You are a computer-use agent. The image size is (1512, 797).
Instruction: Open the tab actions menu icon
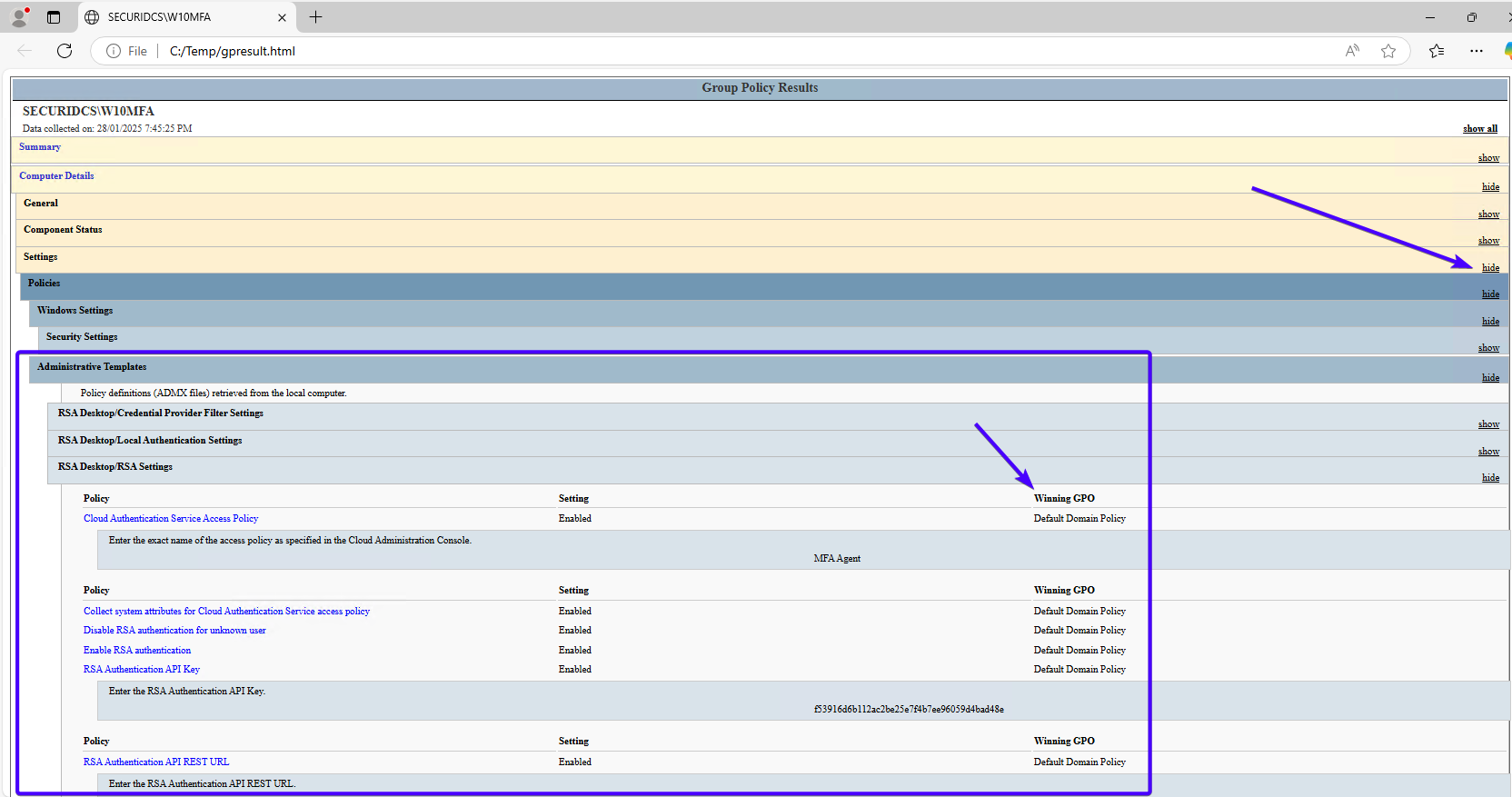pyautogui.click(x=54, y=17)
